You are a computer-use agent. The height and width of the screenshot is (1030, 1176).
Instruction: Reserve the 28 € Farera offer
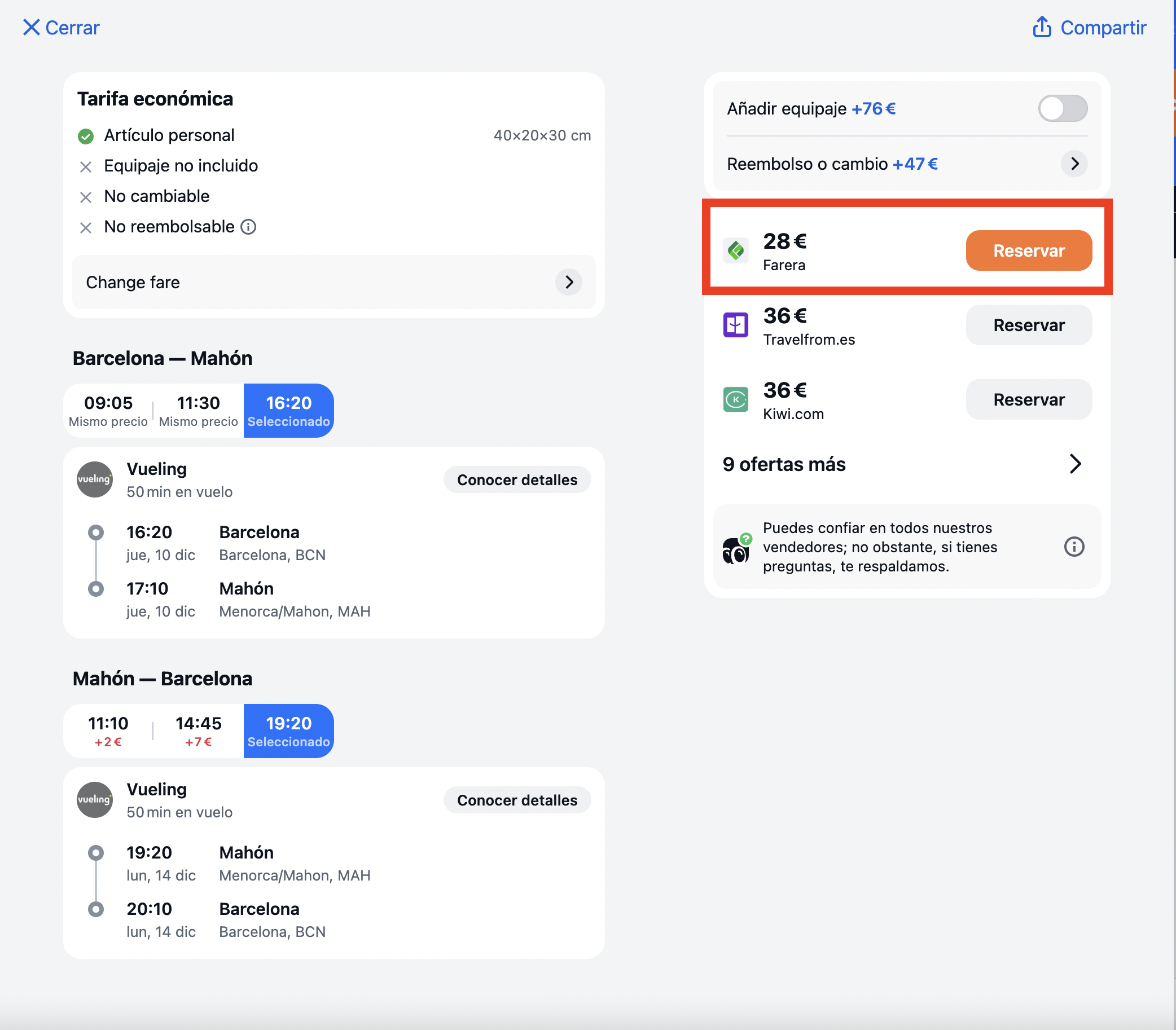click(x=1029, y=250)
